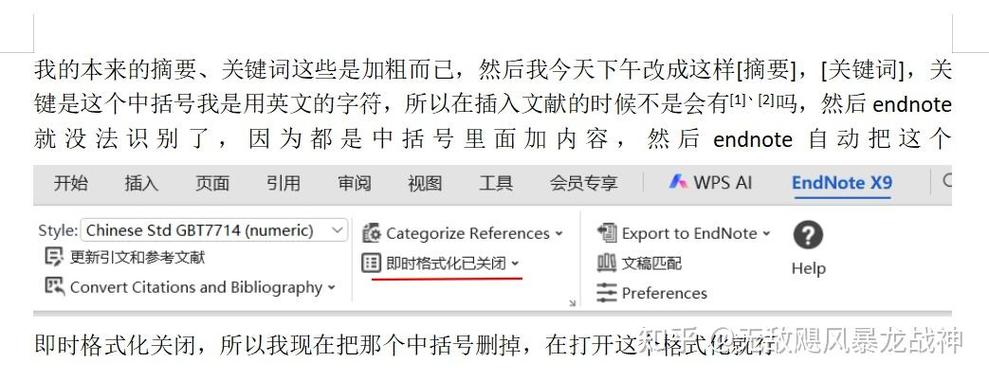Open the WPS AI tab
The height and width of the screenshot is (381, 989).
tap(711, 183)
